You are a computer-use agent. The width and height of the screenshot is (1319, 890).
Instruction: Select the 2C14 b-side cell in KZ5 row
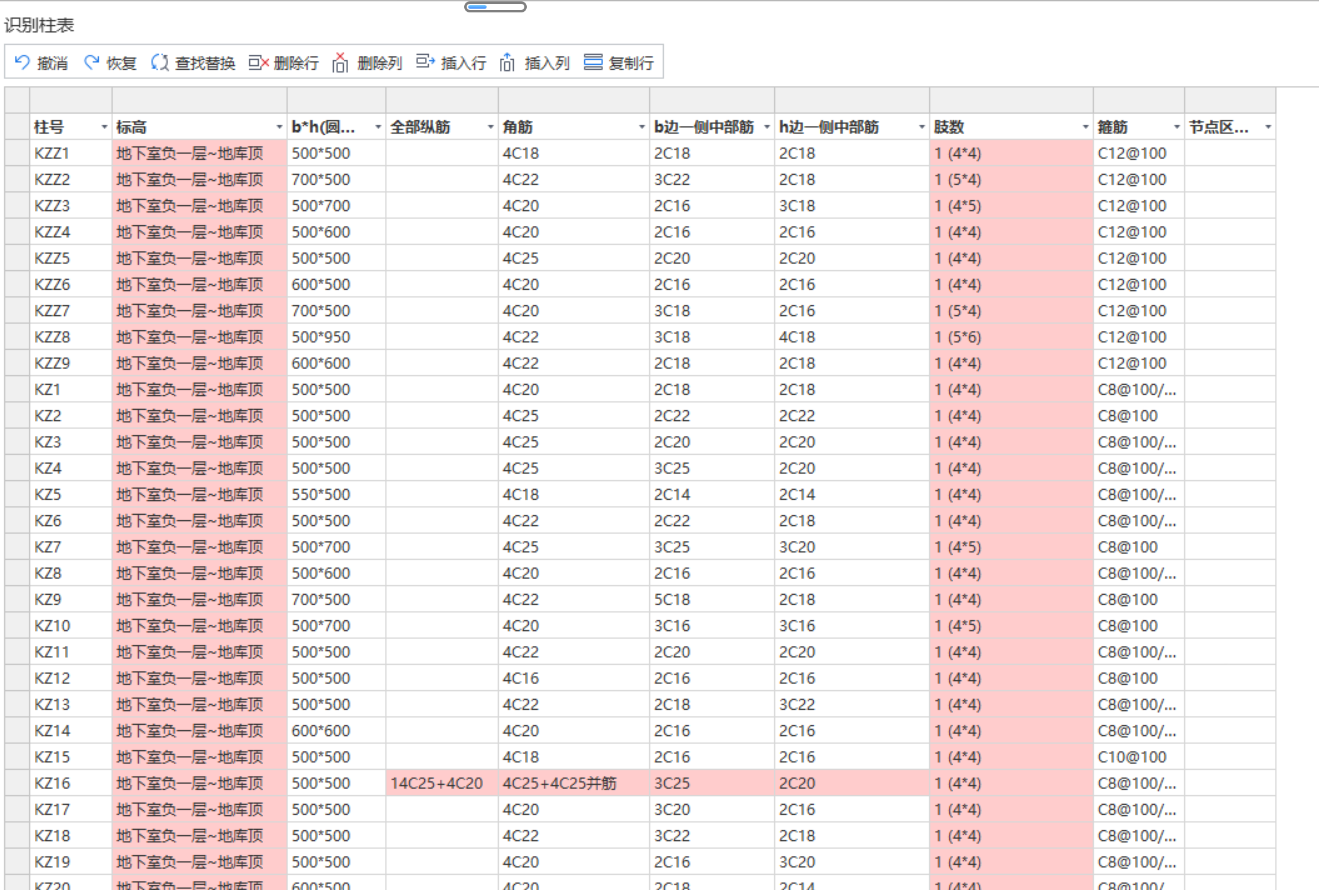pyautogui.click(x=712, y=495)
